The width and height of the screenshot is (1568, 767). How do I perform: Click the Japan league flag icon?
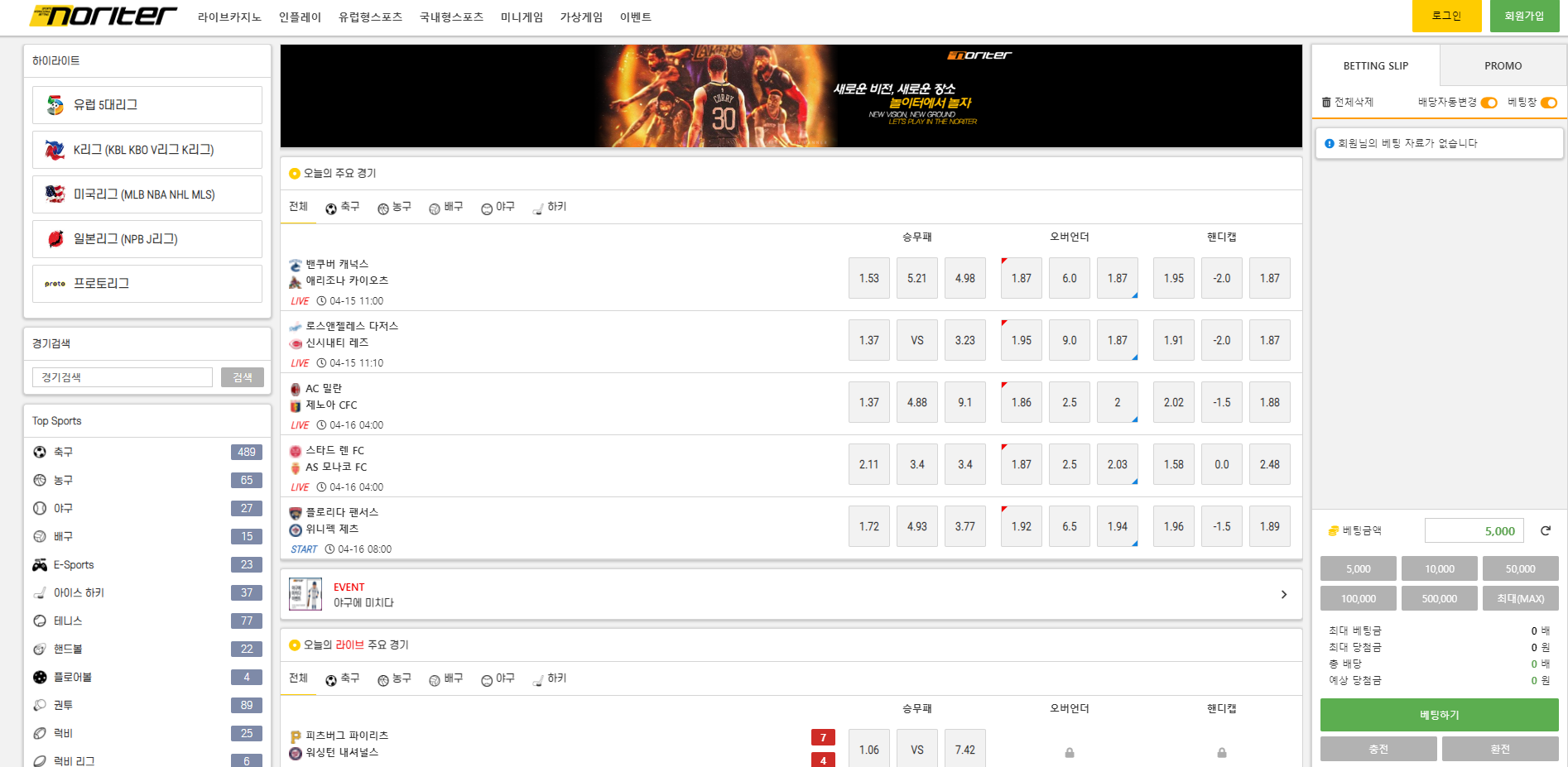[55, 239]
